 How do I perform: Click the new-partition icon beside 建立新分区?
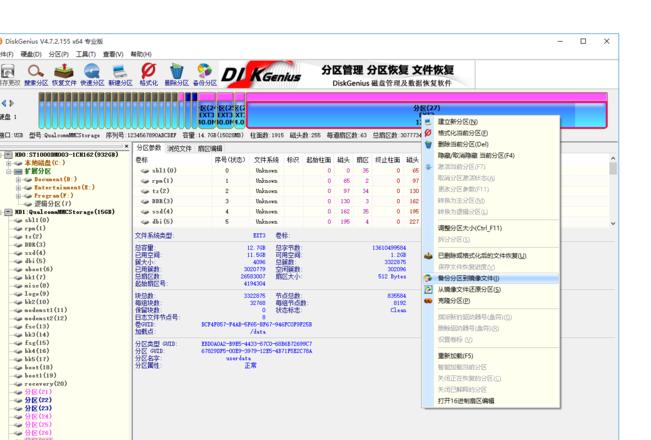tap(428, 122)
